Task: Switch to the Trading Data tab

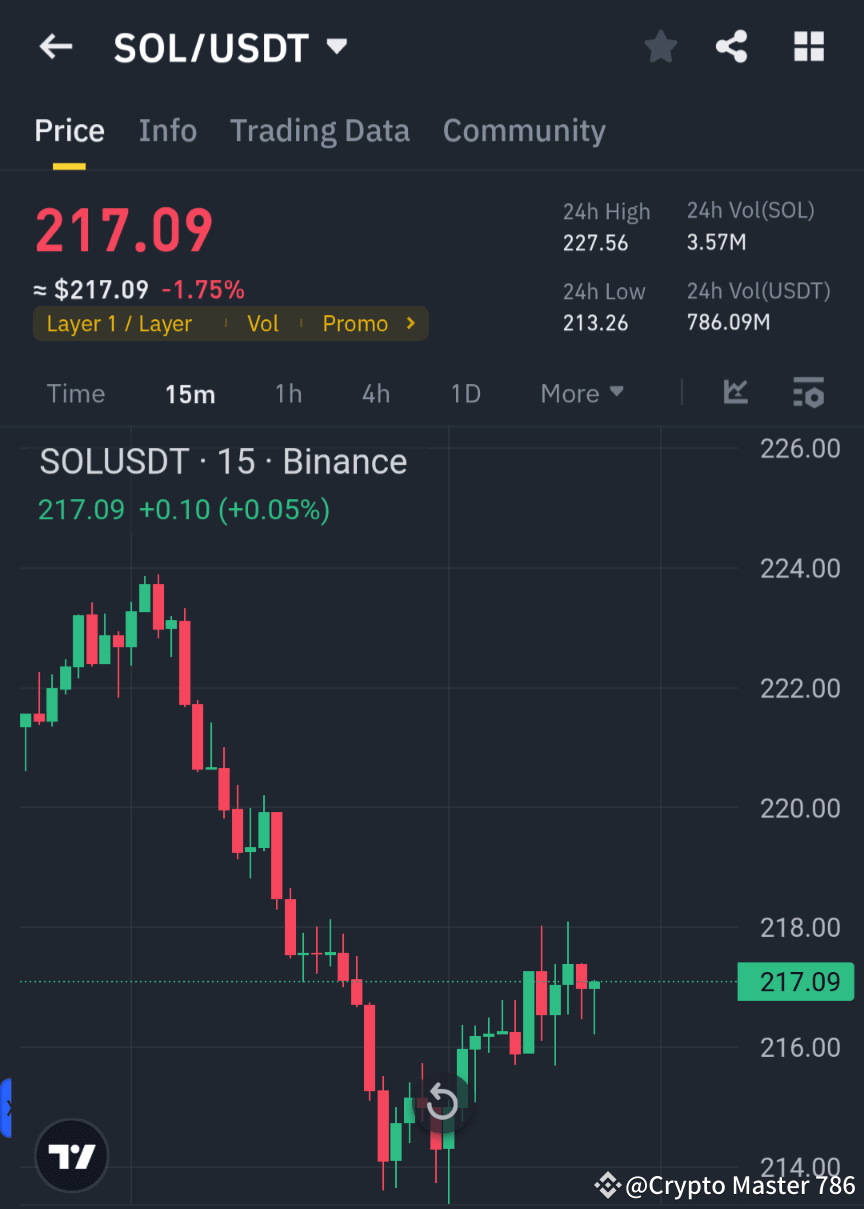Action: point(320,130)
